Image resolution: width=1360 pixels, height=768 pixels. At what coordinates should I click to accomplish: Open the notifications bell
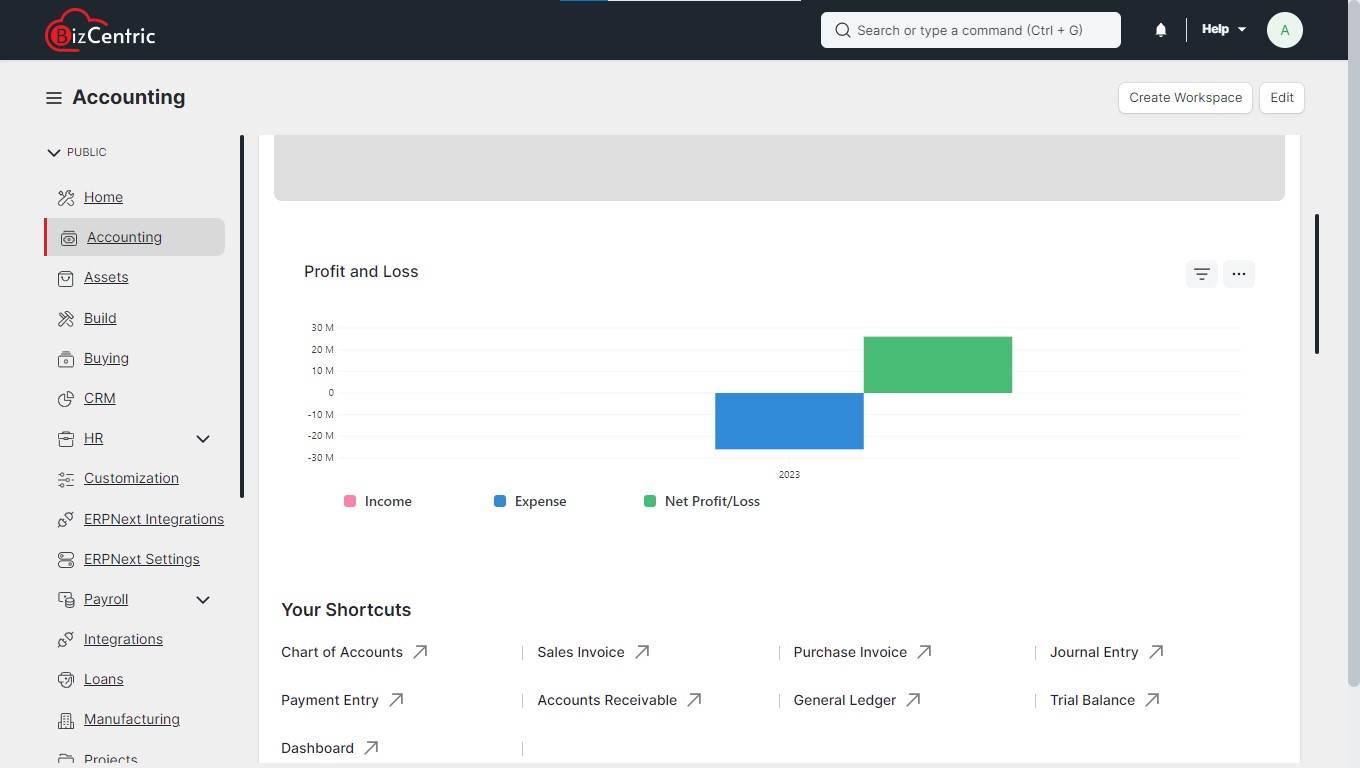[1161, 30]
